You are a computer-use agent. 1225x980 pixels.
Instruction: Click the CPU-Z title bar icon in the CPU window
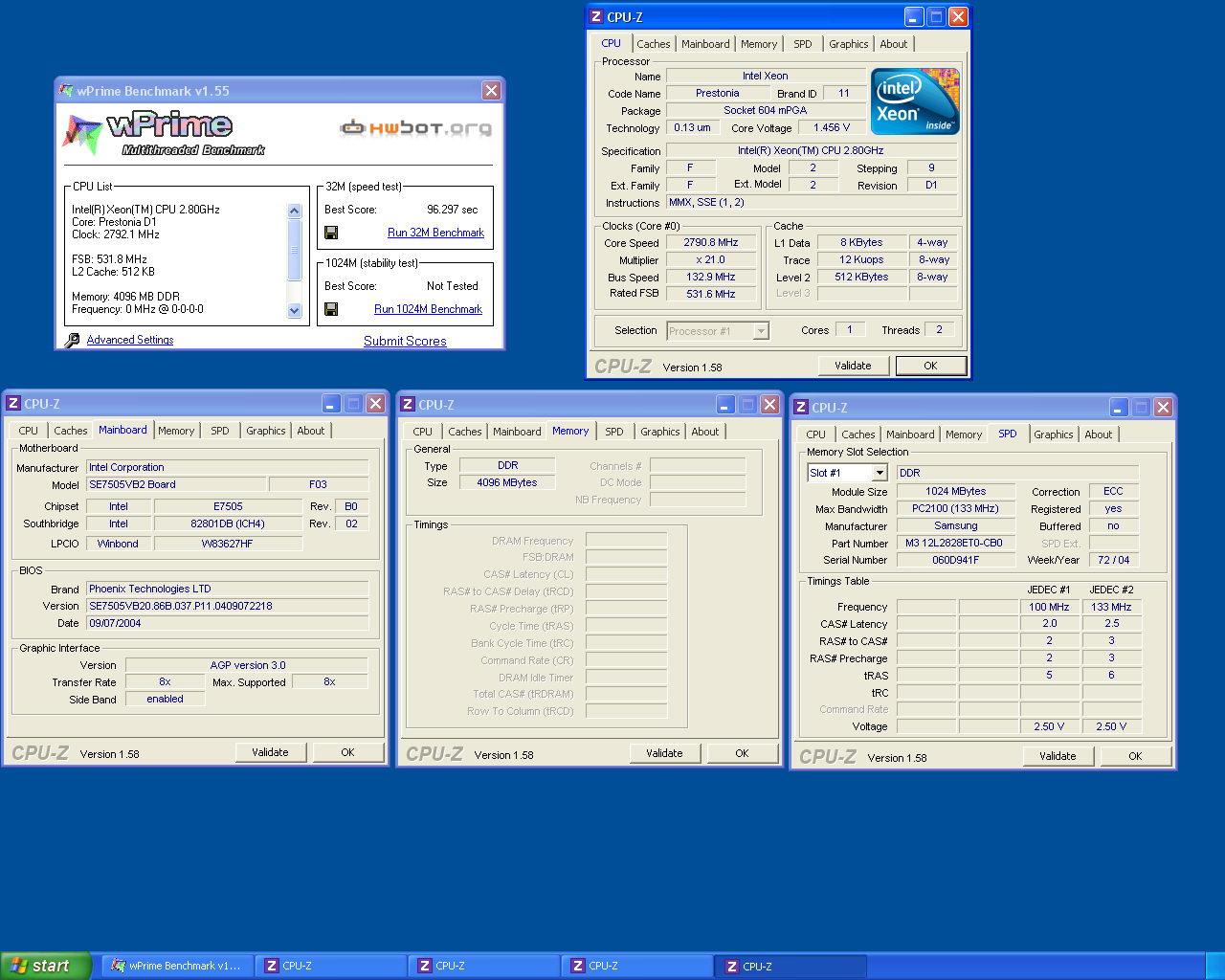tap(596, 16)
